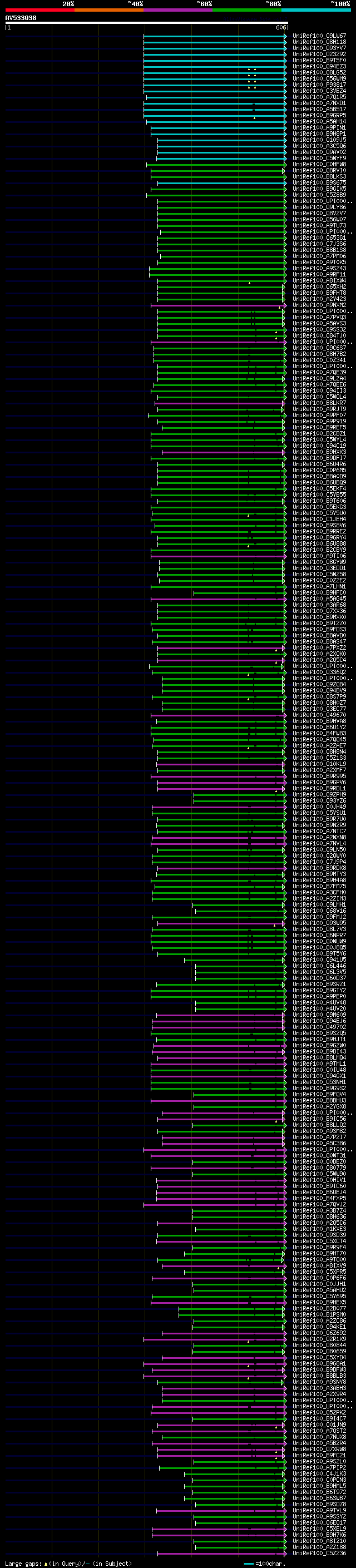
Task: Click UniRef100_B9H8P1 hit label
Action: point(319,134)
